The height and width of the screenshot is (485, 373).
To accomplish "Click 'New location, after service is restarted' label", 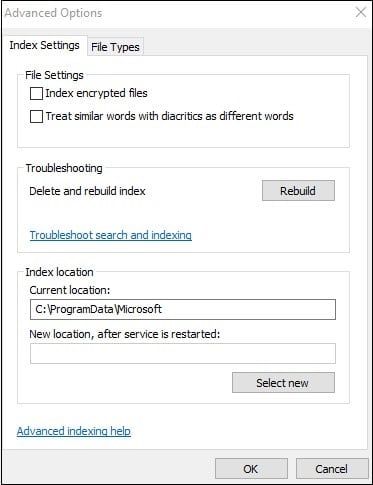I will coord(125,334).
